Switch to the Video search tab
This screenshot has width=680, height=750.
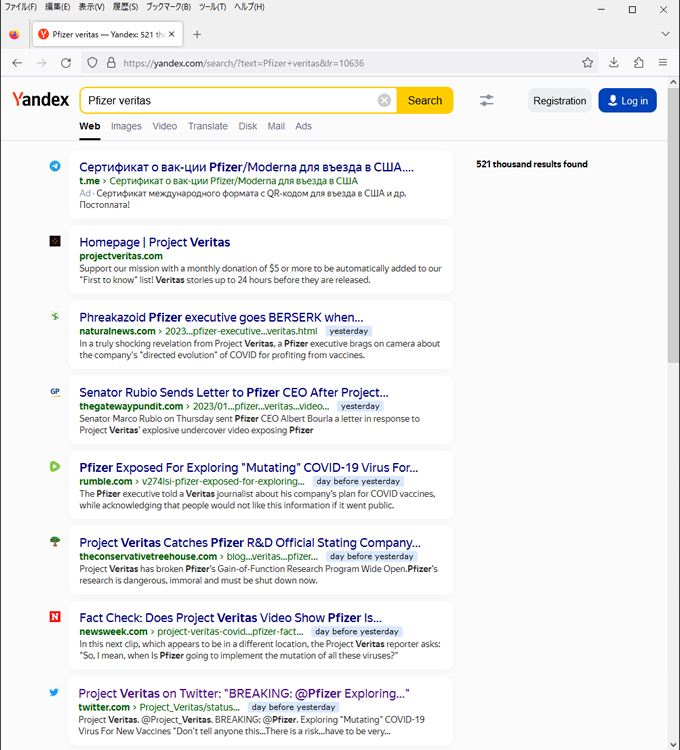(x=165, y=126)
